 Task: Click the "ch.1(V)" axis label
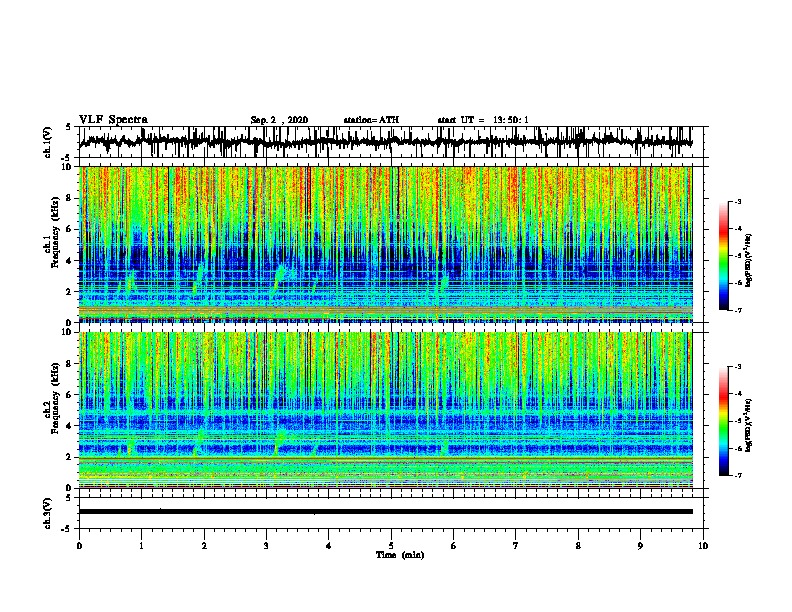tap(48, 142)
